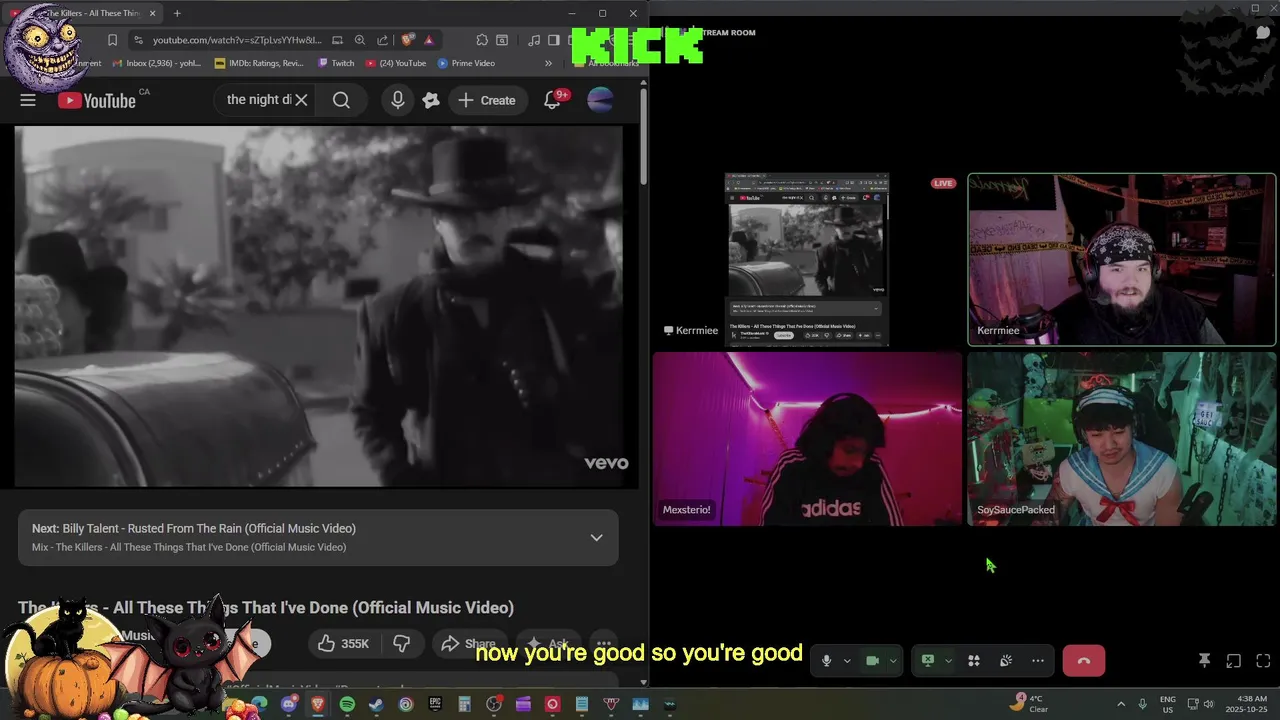Click the Create button on YouTube

tap(487, 100)
